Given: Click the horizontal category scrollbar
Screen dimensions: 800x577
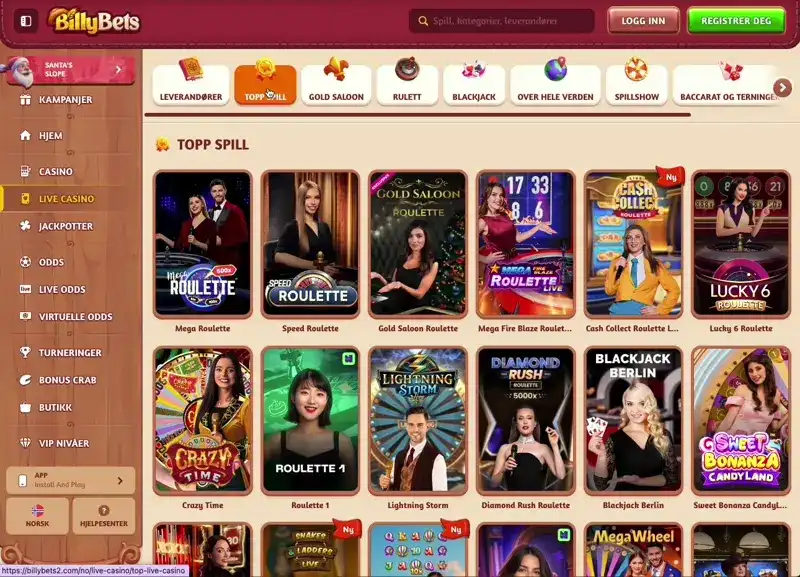Looking at the screenshot, I should pyautogui.click(x=417, y=115).
